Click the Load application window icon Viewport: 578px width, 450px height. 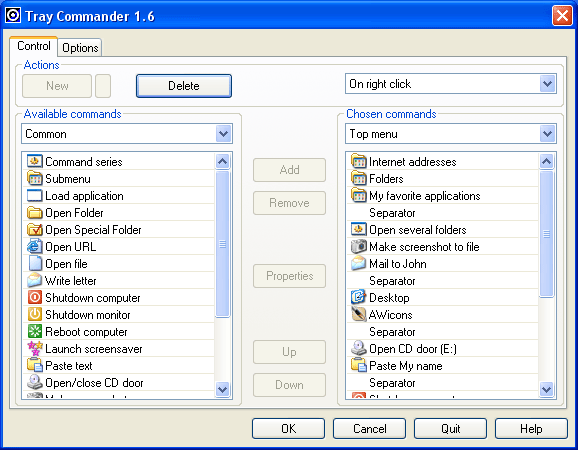(x=35, y=195)
